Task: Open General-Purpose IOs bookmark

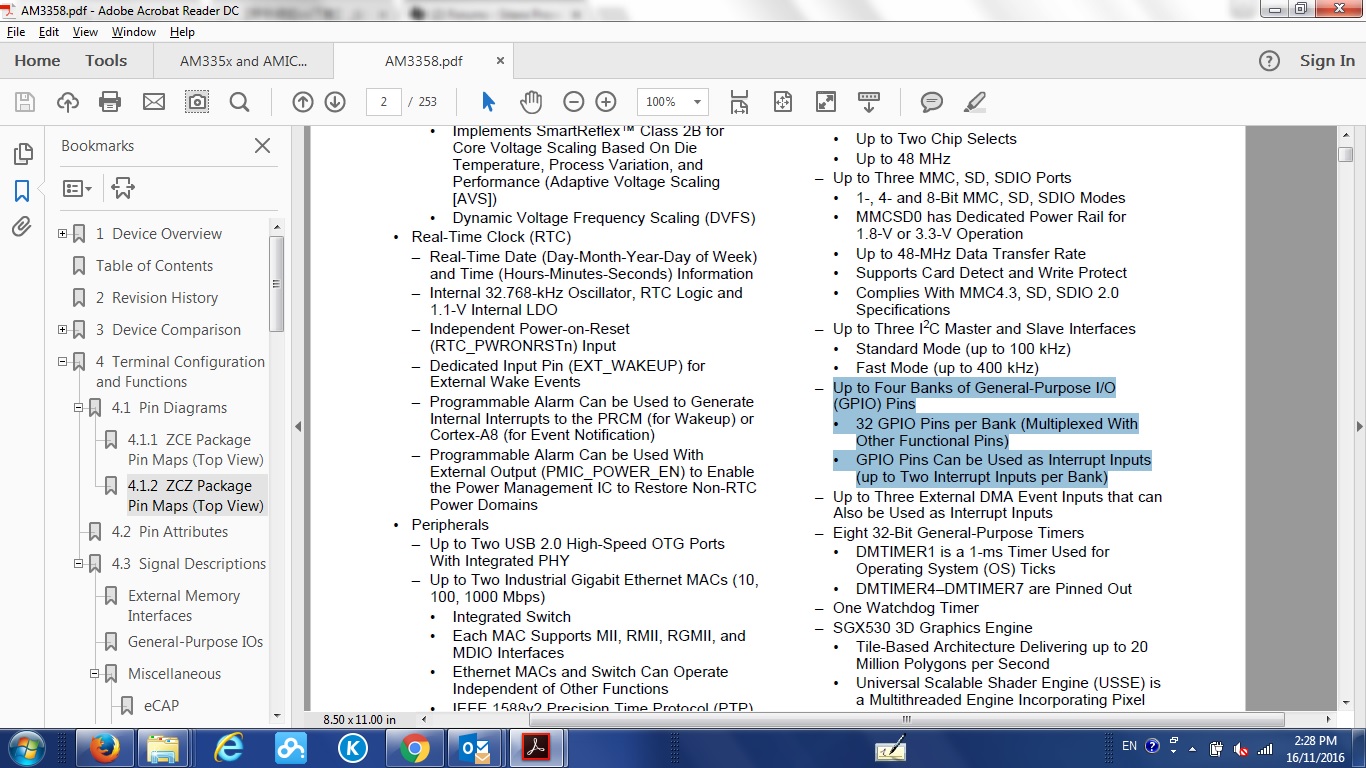Action: tap(195, 642)
